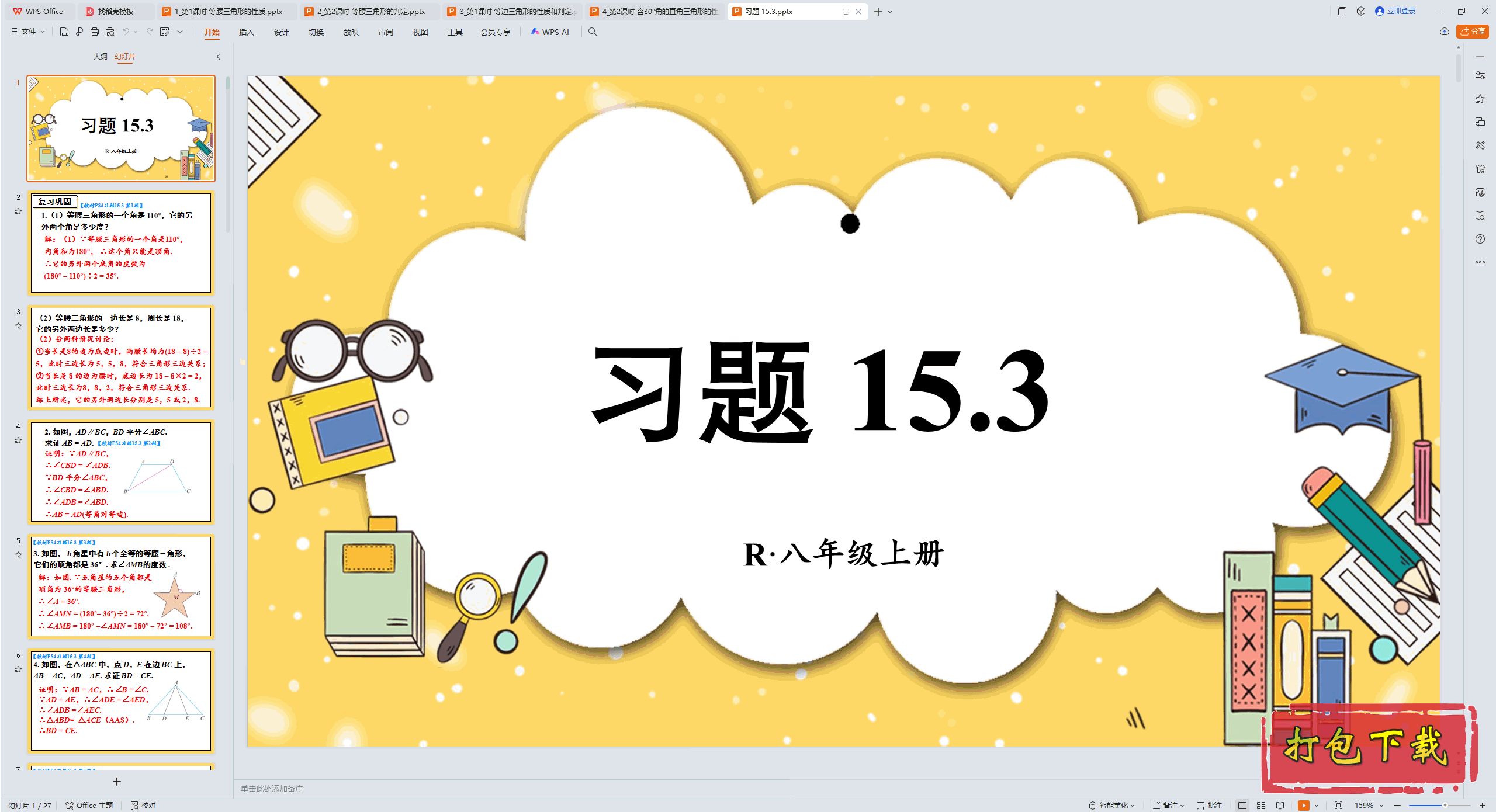This screenshot has width=1496, height=812.
Task: Click the window cube icon in title bar
Action: pos(1361,11)
